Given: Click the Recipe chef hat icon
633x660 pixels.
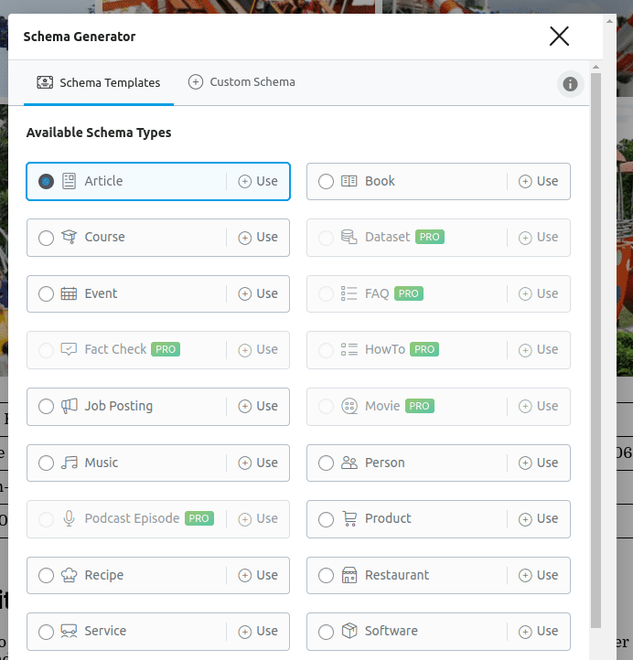Looking at the screenshot, I should 69,575.
